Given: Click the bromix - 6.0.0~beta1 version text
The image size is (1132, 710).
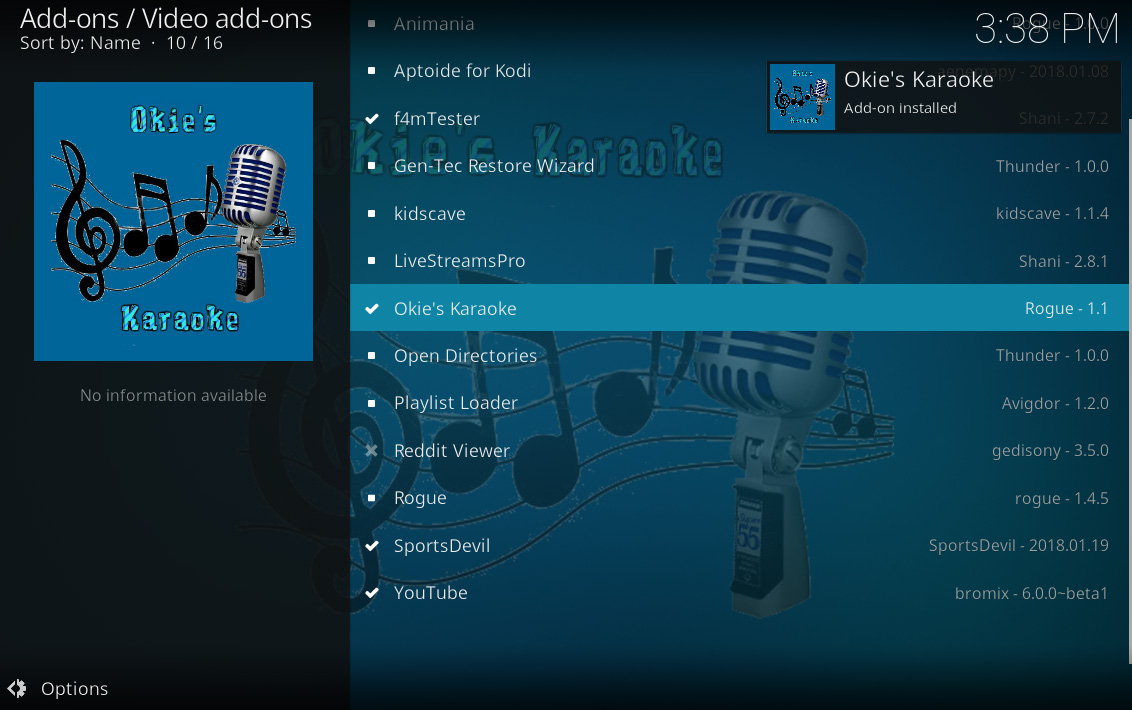Looking at the screenshot, I should (x=1031, y=593).
